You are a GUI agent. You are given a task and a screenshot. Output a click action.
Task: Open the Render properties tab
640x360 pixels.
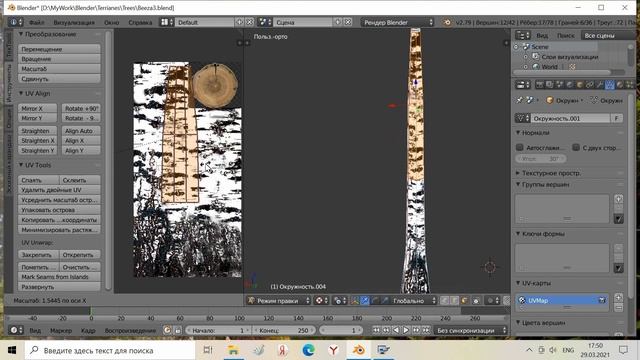[540, 85]
